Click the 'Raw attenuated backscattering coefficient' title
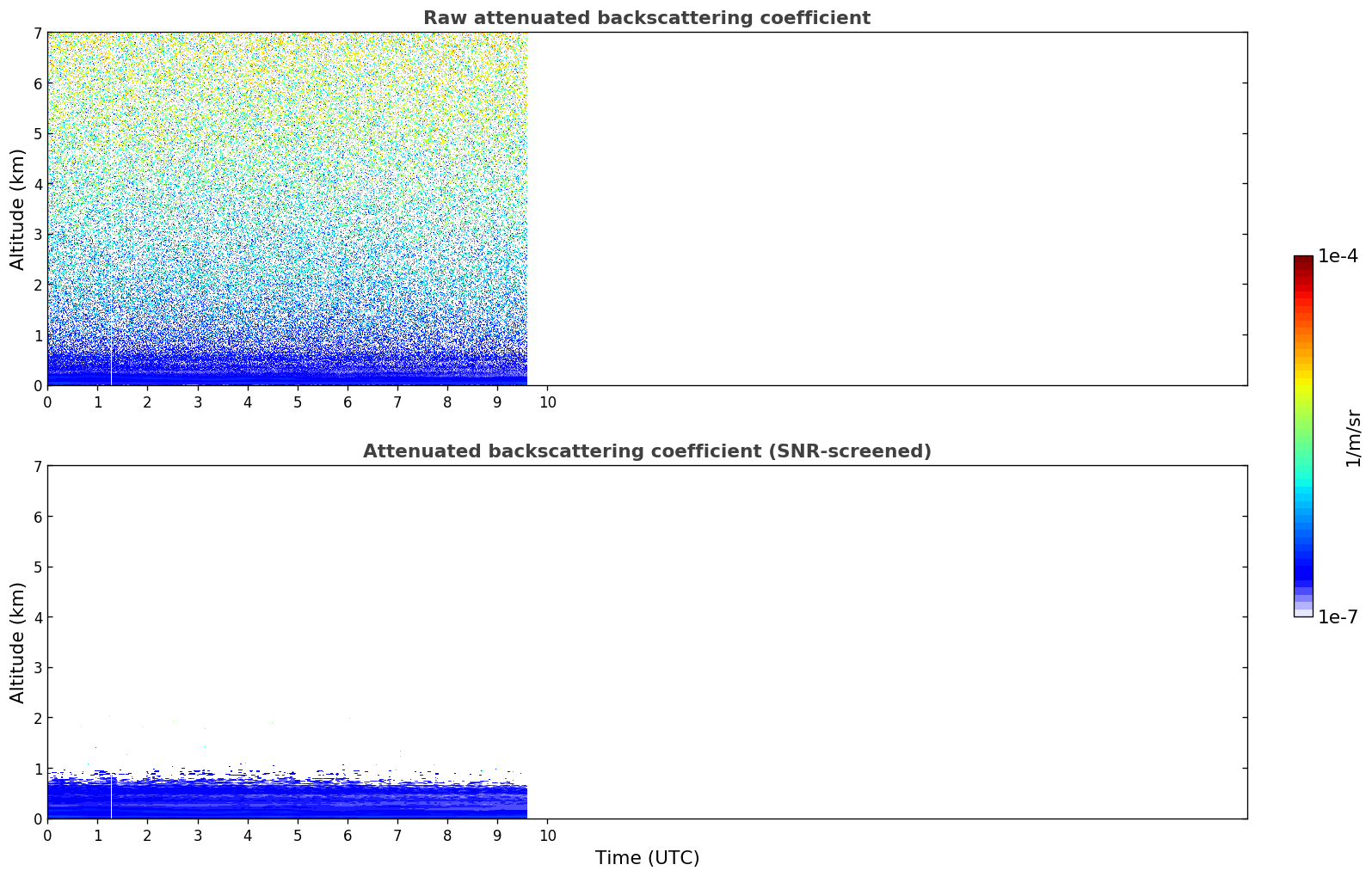Image resolution: width=1372 pixels, height=877 pixels. (x=646, y=18)
